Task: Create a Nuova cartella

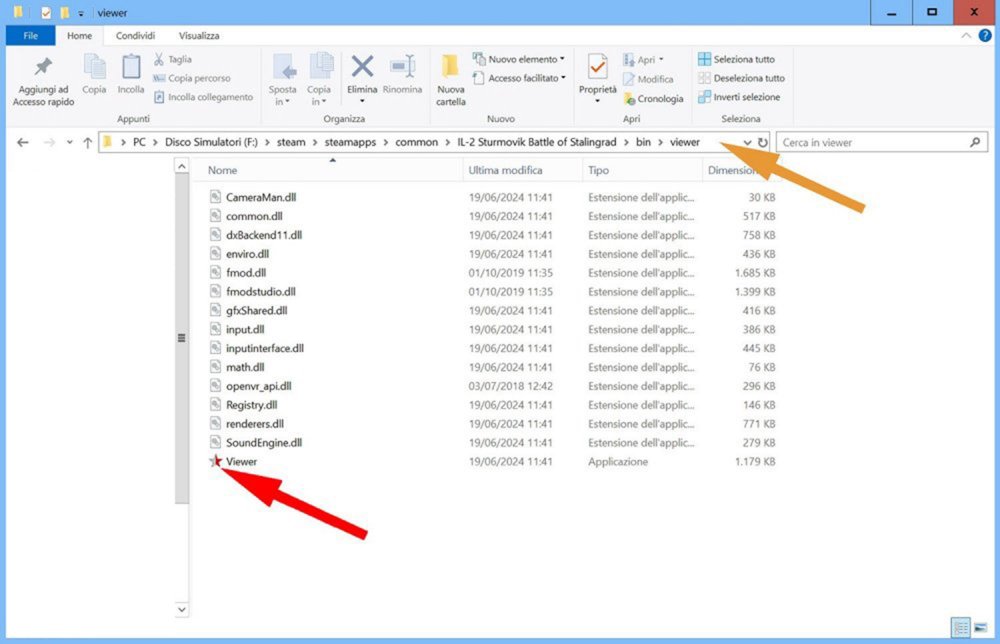Action: point(451,81)
